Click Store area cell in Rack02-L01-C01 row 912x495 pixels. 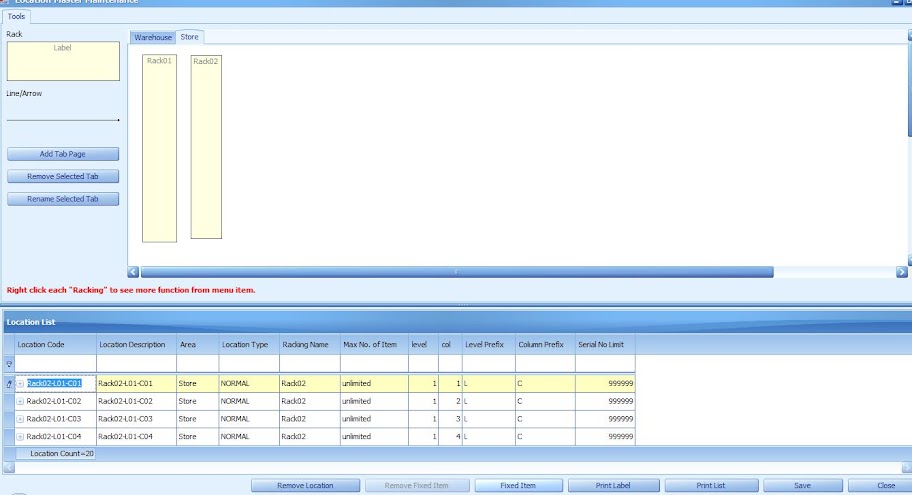tap(198, 383)
